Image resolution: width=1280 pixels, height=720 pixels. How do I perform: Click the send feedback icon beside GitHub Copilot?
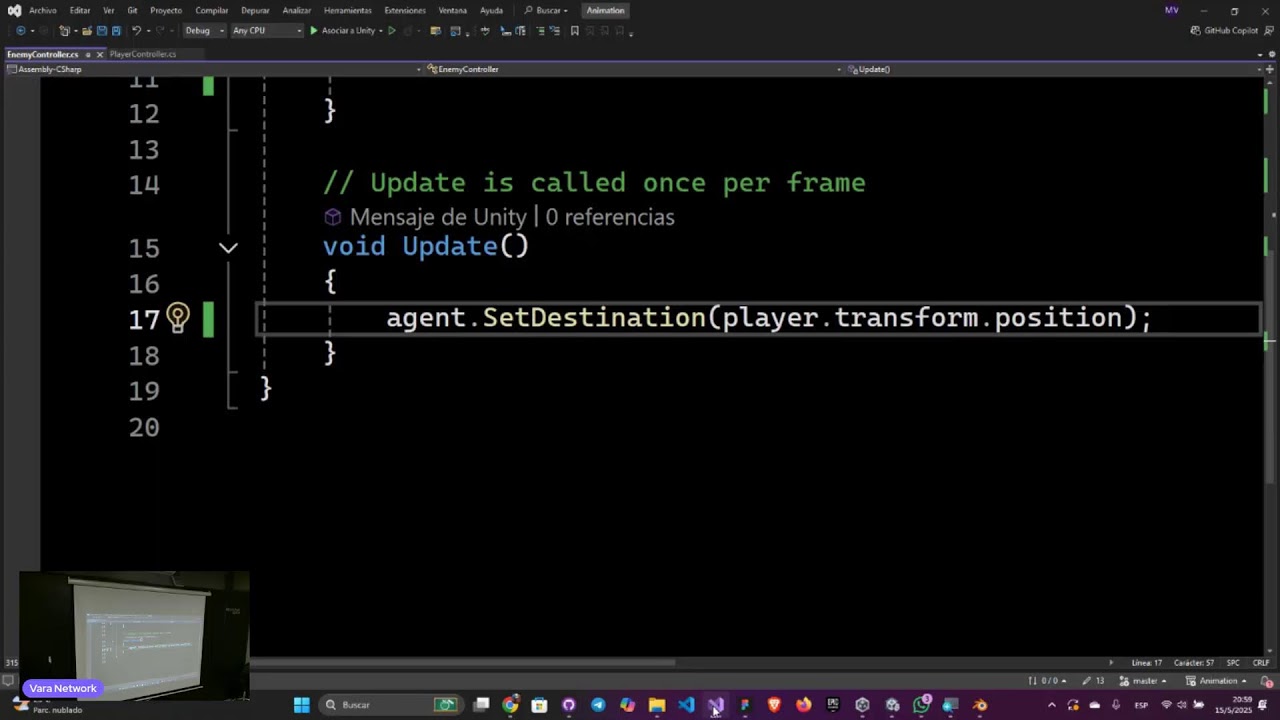(x=1268, y=31)
